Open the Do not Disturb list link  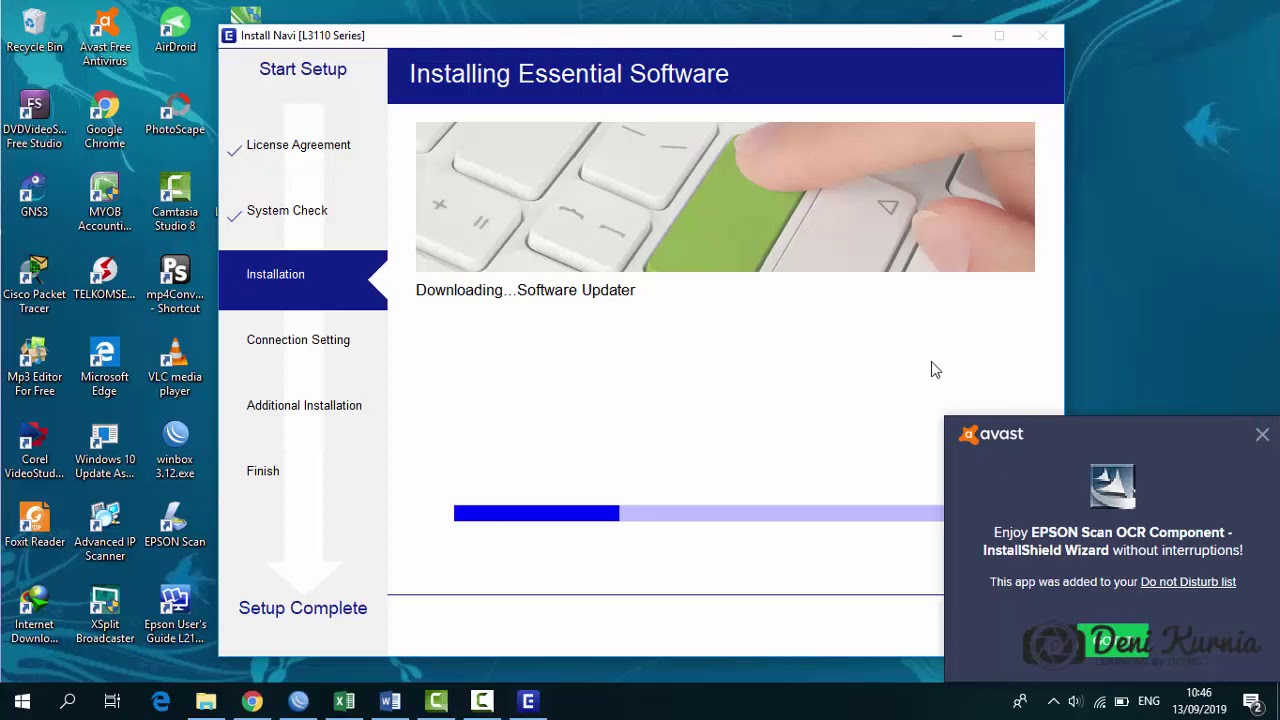1188,582
